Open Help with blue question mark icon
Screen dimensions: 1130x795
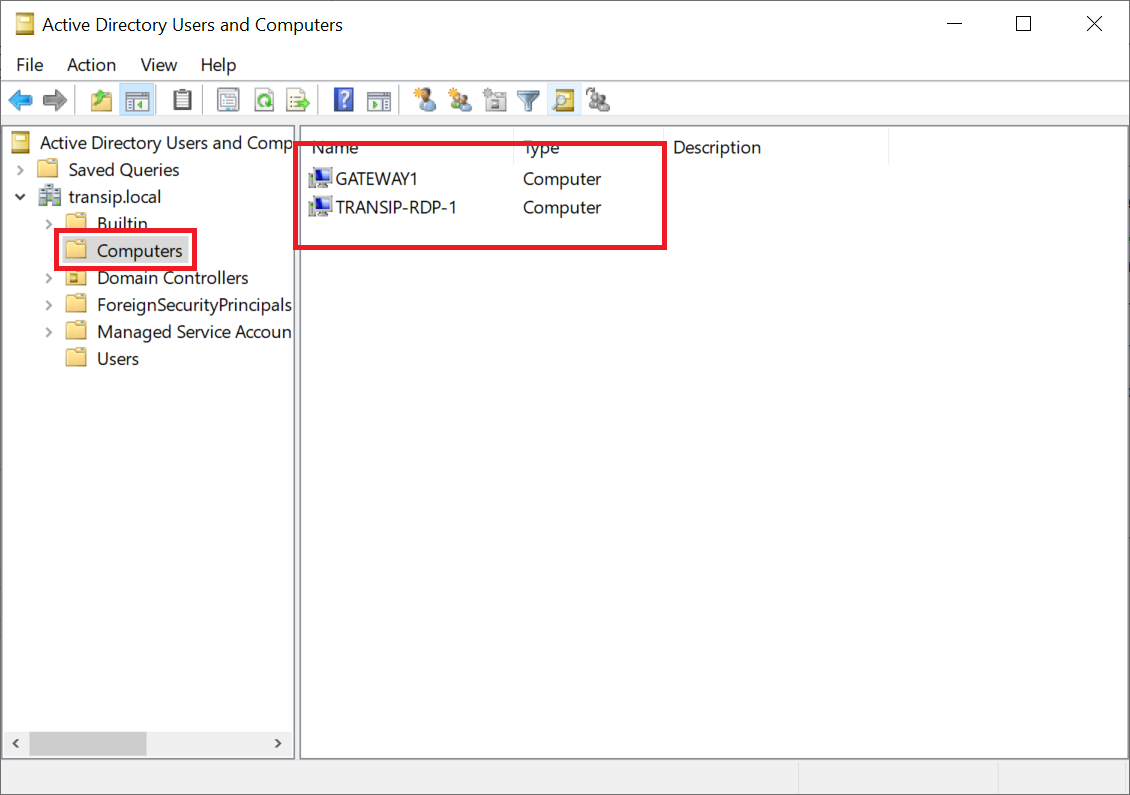coord(344,100)
